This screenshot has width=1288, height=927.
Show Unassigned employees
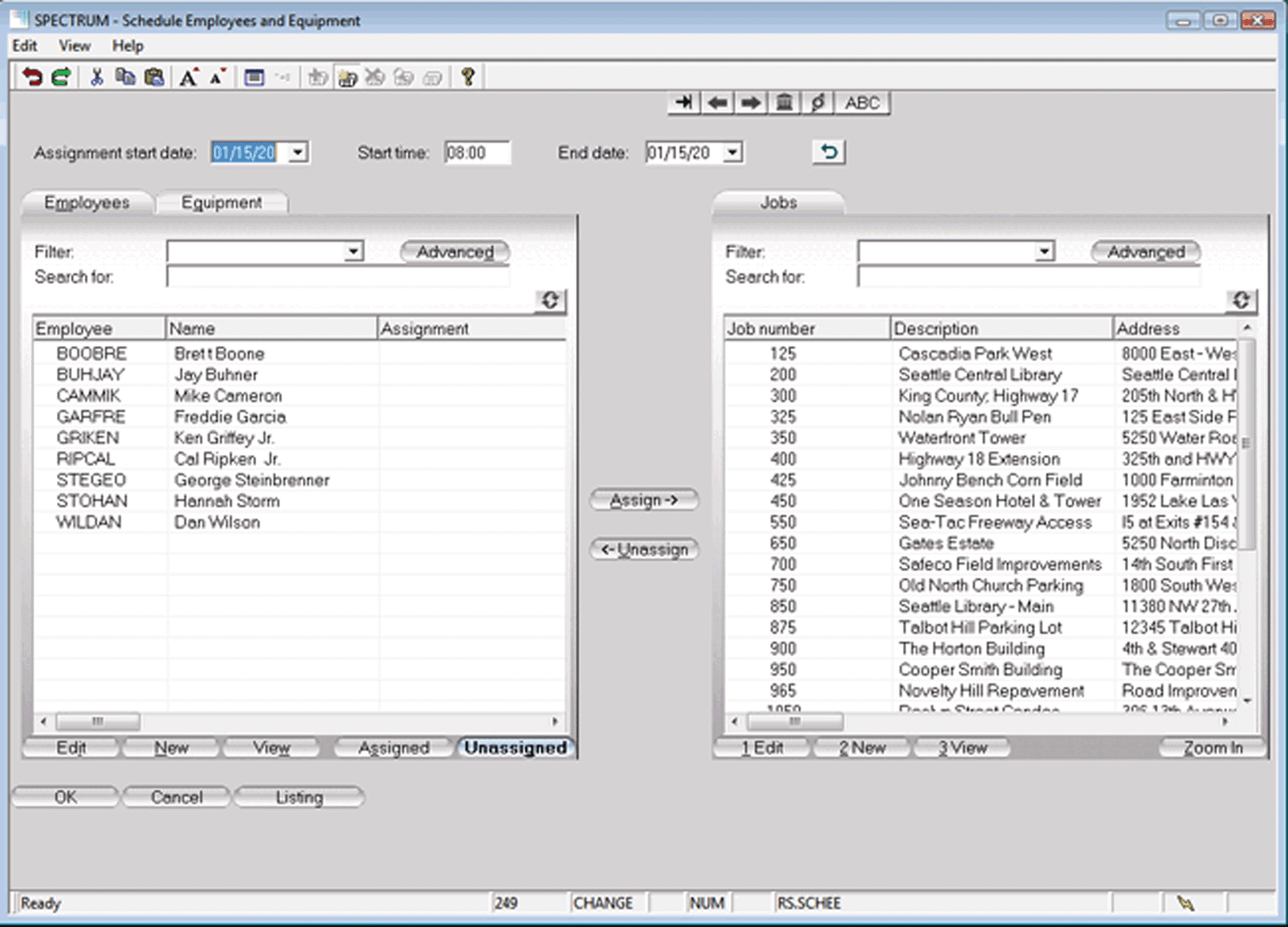515,748
